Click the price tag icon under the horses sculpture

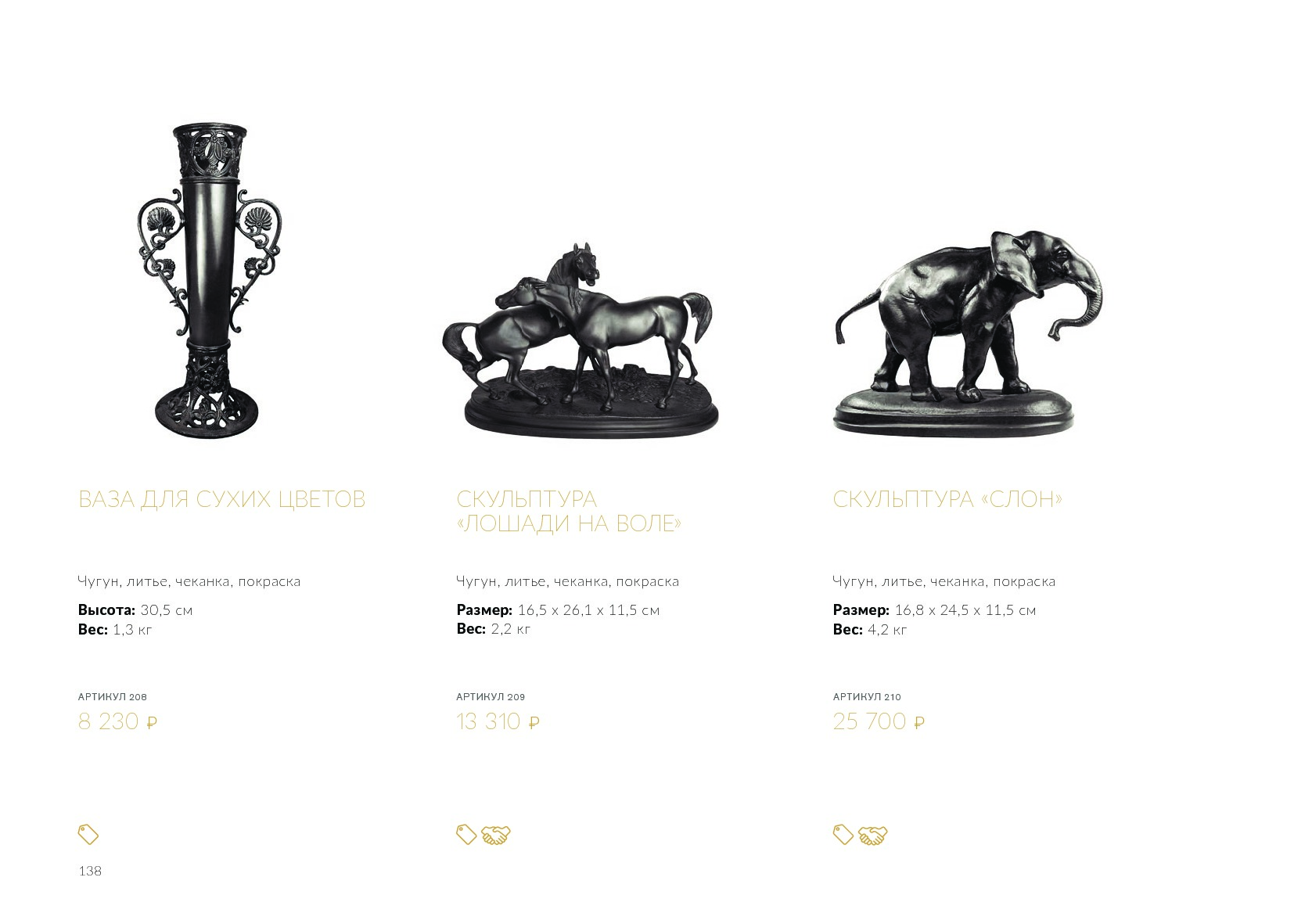tap(466, 835)
